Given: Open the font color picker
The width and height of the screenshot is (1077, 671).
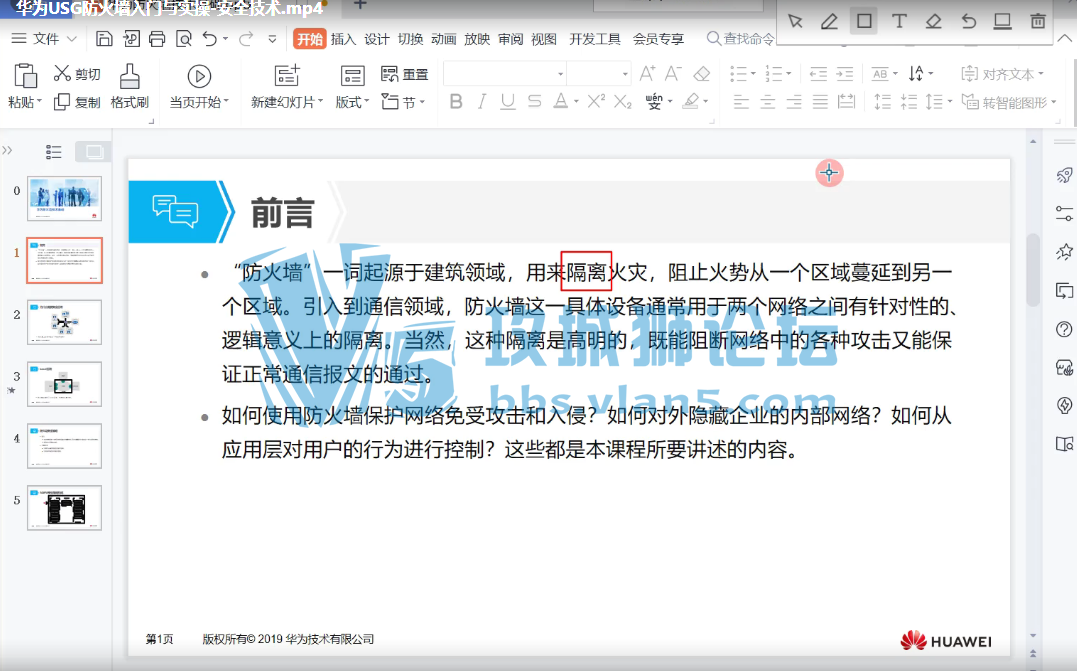Looking at the screenshot, I should 566,102.
